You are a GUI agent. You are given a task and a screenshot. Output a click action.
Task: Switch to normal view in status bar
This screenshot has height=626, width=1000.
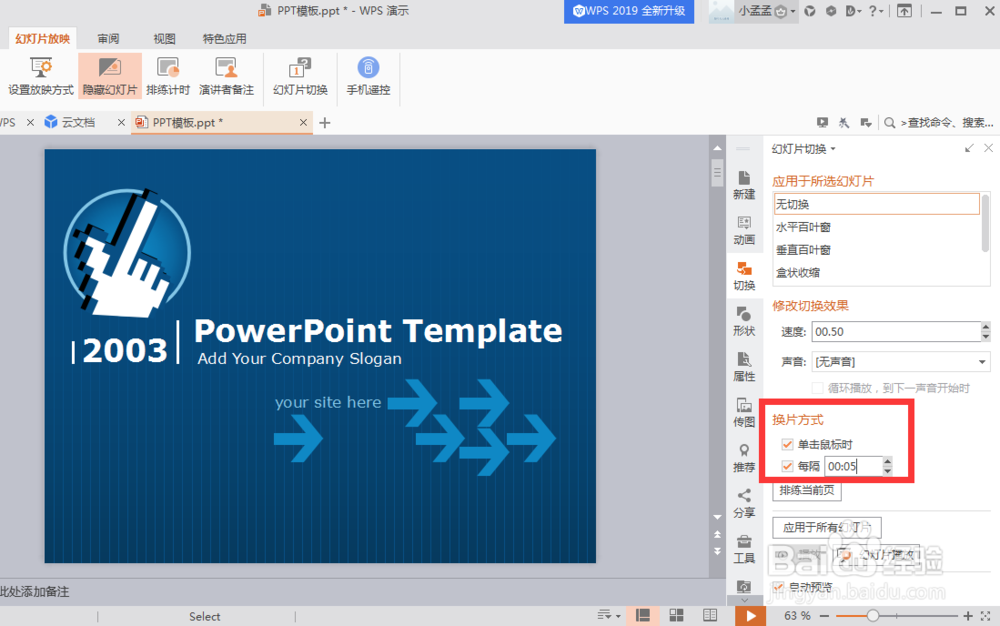(643, 615)
